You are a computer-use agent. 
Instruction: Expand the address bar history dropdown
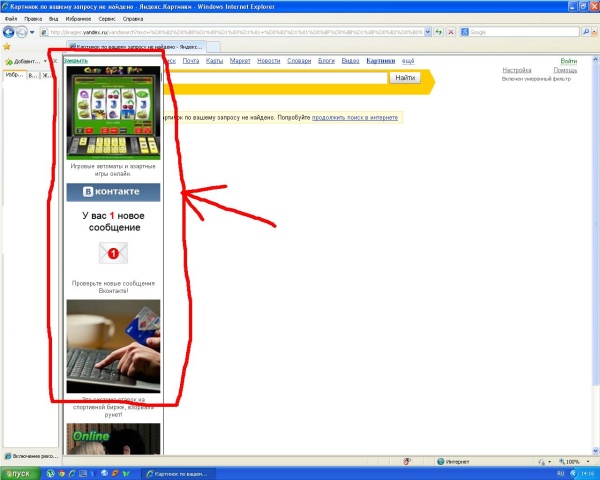tap(428, 32)
